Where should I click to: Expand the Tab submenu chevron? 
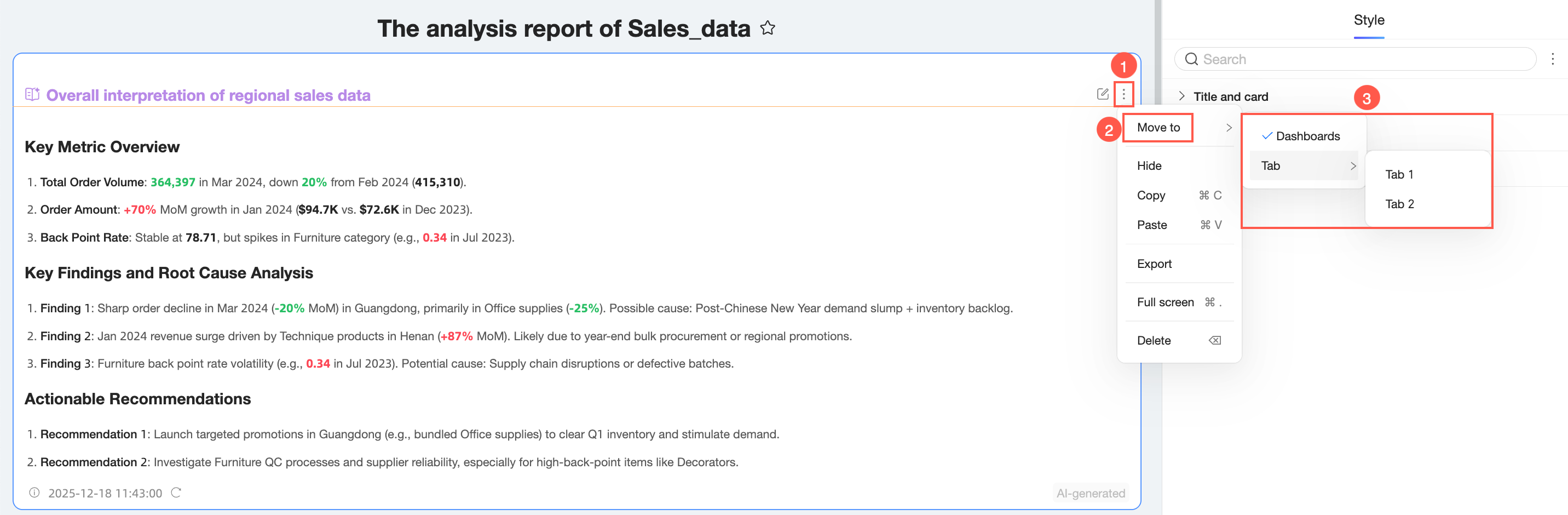(1353, 166)
